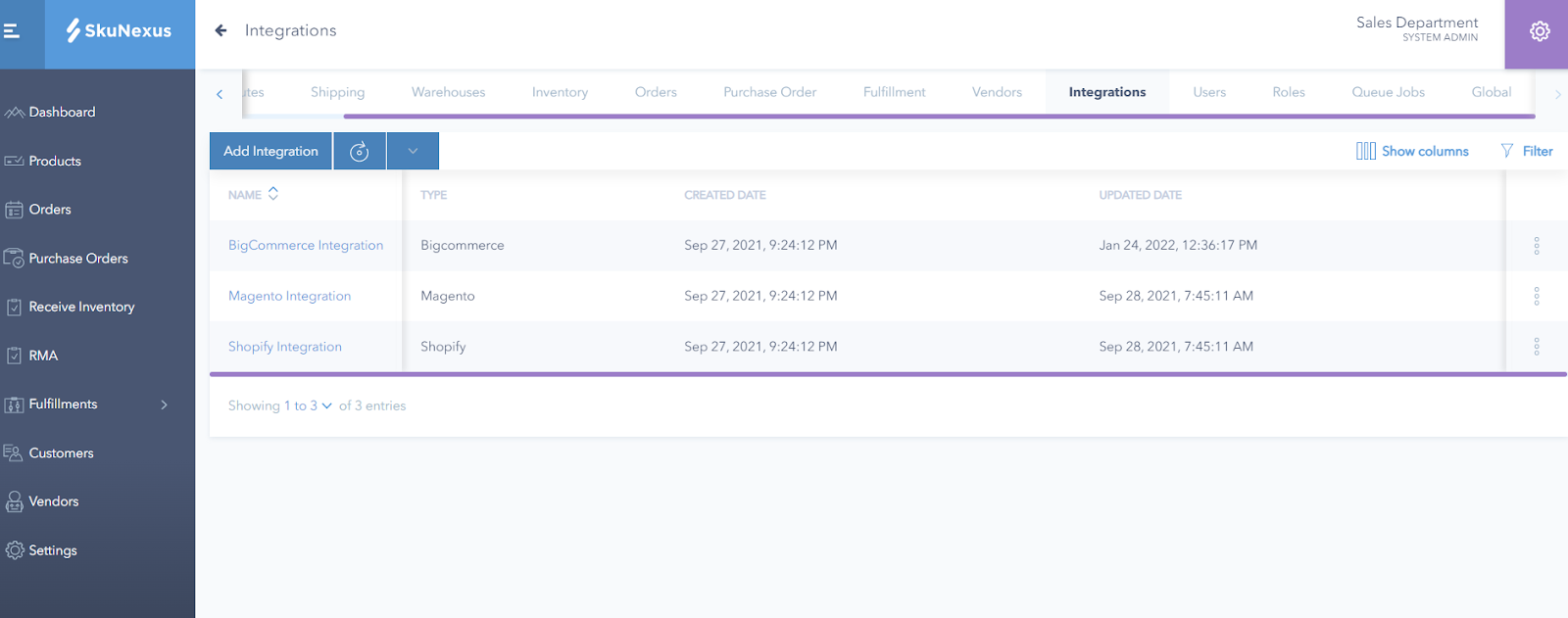This screenshot has height=618, width=1568.
Task: Open Purchase Orders from the sidebar
Action: click(78, 259)
